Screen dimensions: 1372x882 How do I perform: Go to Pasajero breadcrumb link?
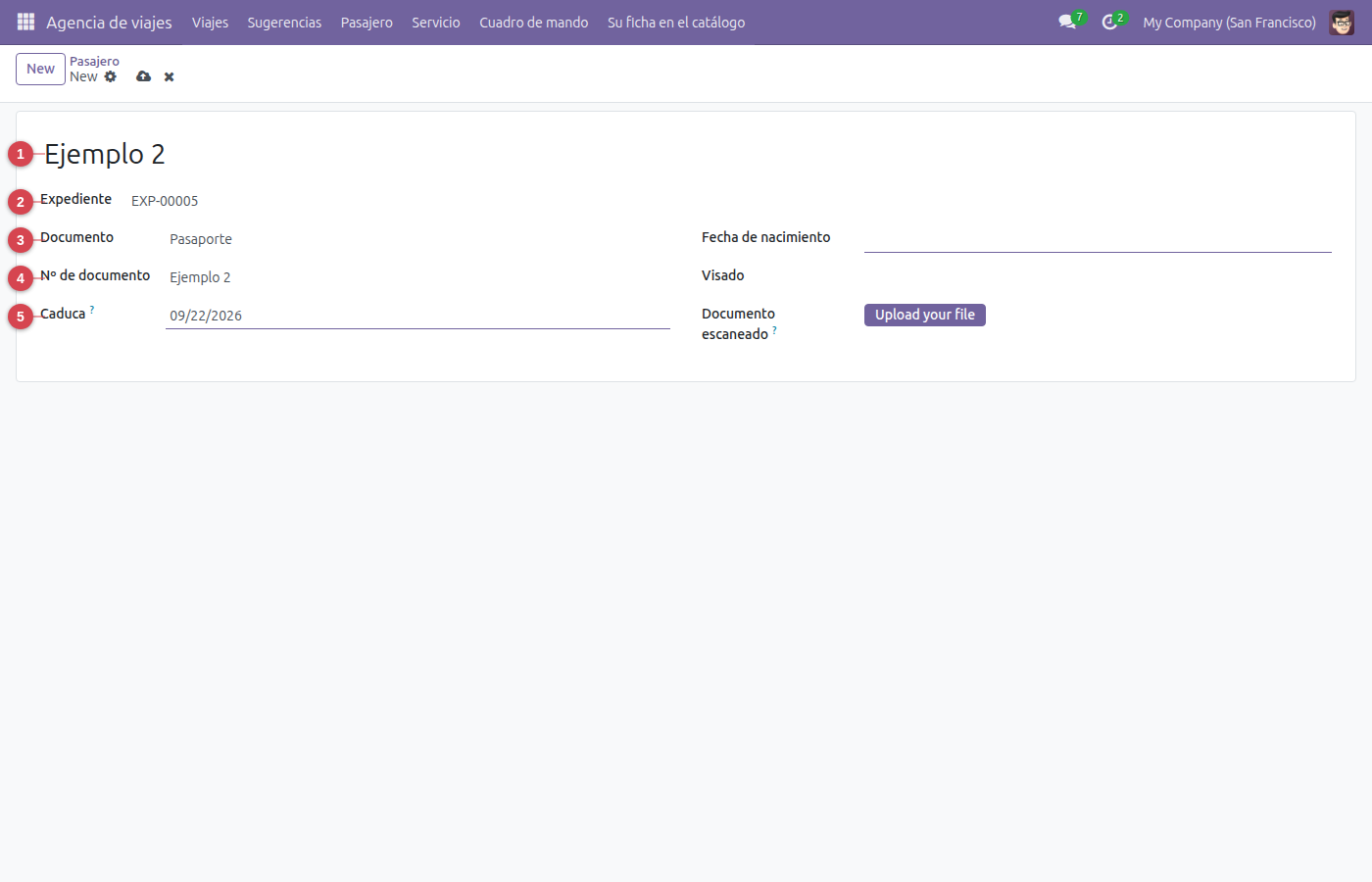[x=94, y=61]
